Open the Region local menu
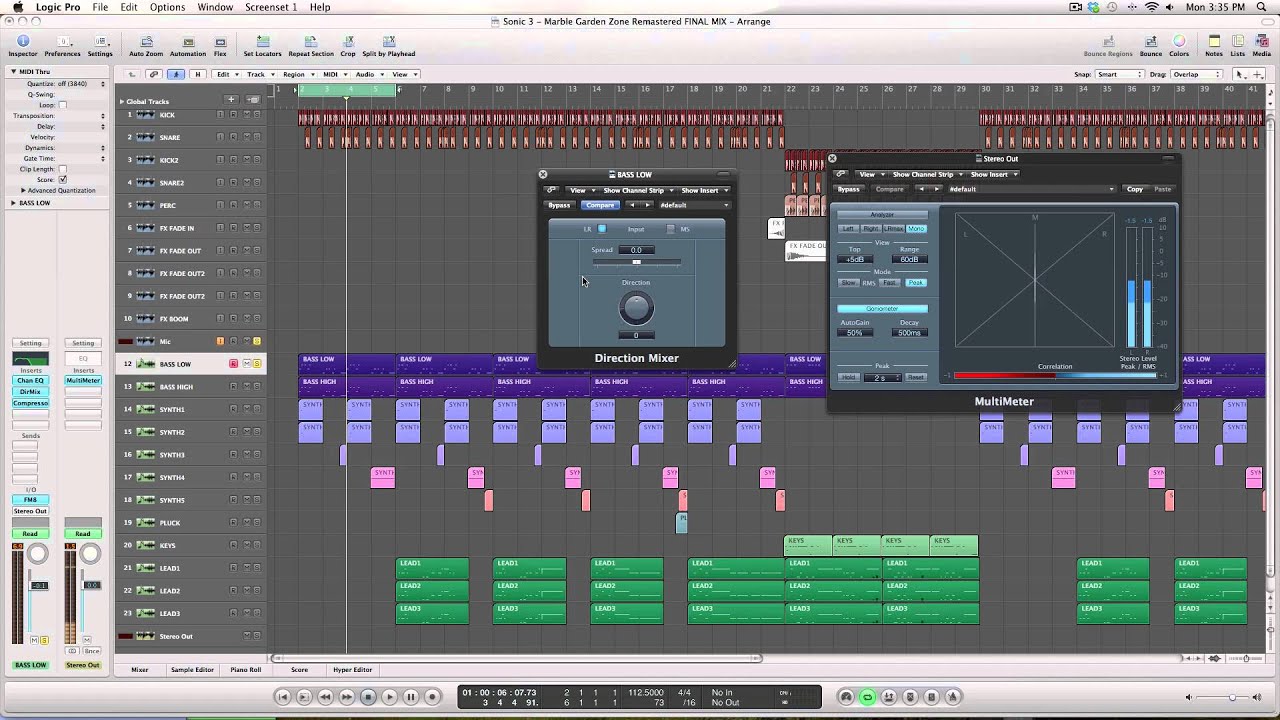Image resolution: width=1280 pixels, height=720 pixels. (297, 74)
